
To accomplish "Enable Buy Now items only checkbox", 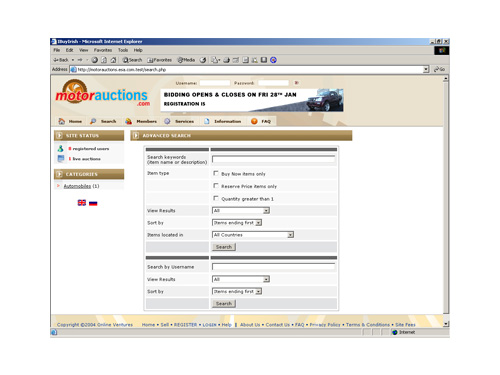I will (216, 173).
